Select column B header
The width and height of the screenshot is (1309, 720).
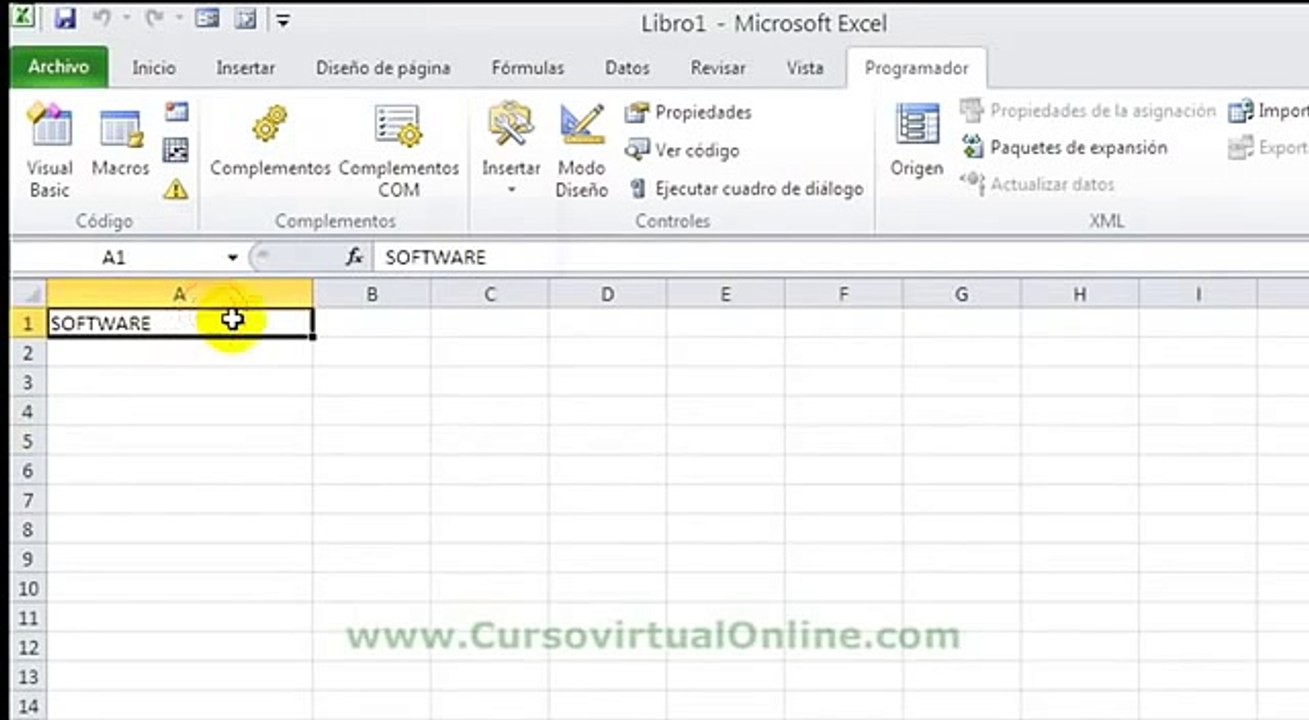(x=372, y=294)
